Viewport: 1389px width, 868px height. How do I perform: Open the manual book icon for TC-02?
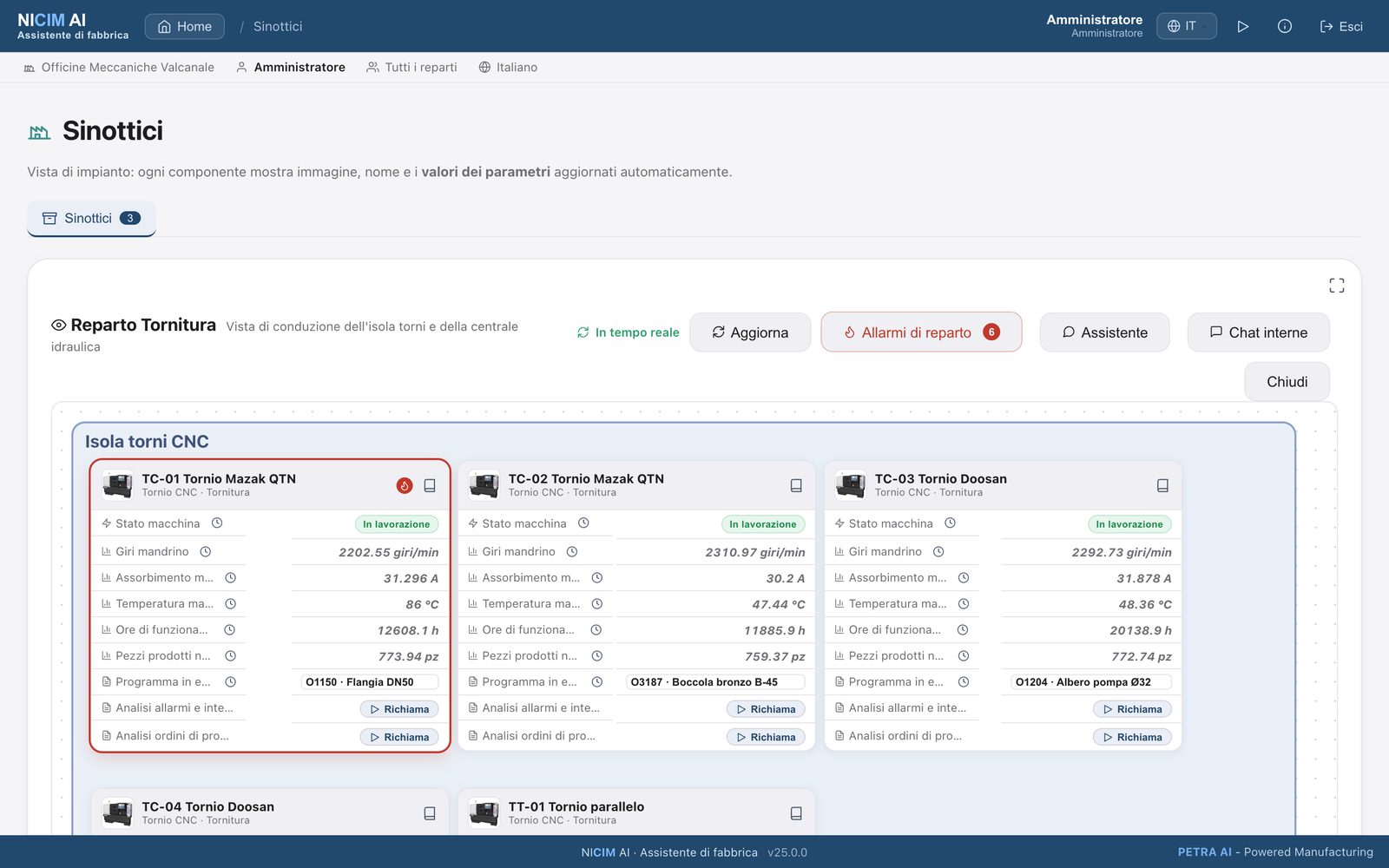pos(796,485)
